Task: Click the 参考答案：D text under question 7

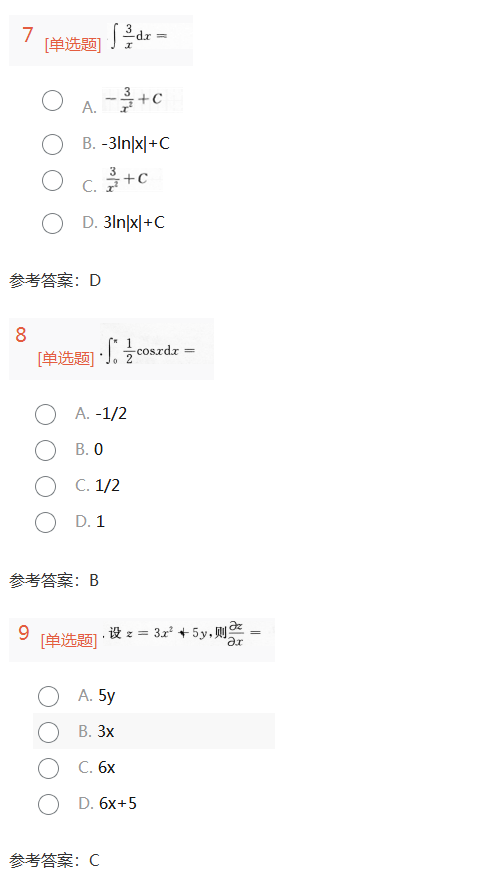Action: coord(55,280)
